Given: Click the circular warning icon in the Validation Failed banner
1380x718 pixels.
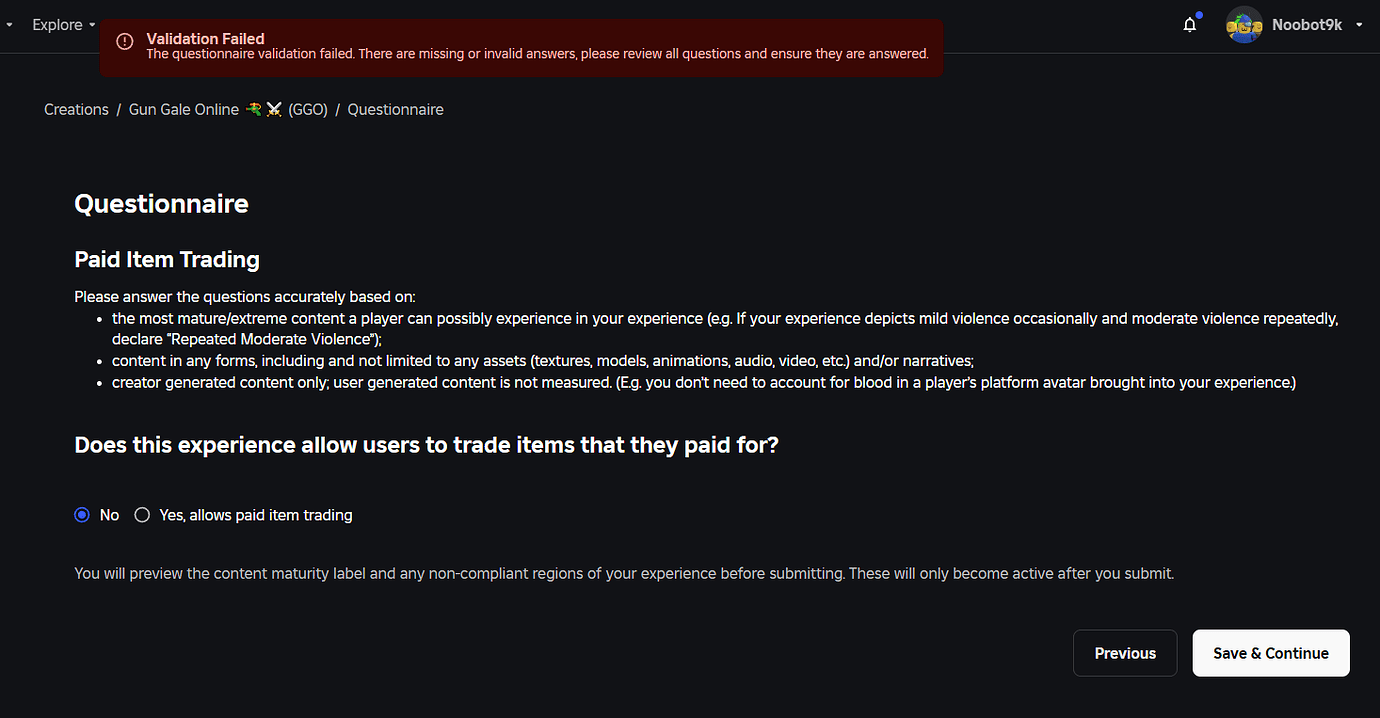Looking at the screenshot, I should coord(124,41).
